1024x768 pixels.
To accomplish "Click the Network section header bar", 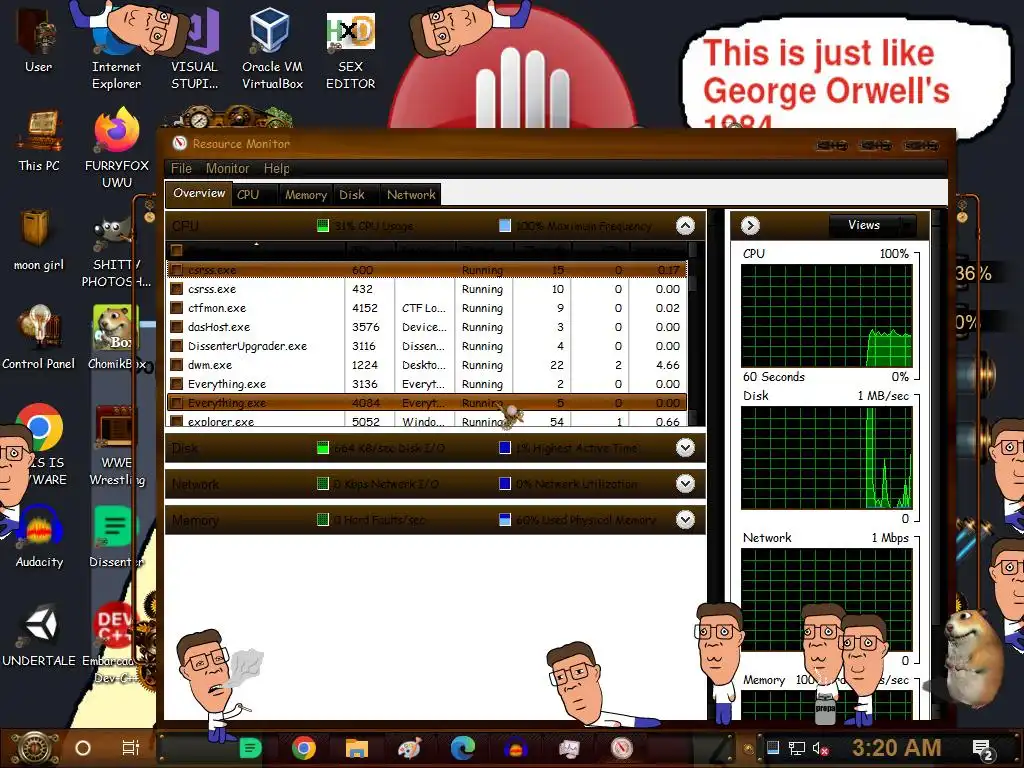I will [435, 484].
